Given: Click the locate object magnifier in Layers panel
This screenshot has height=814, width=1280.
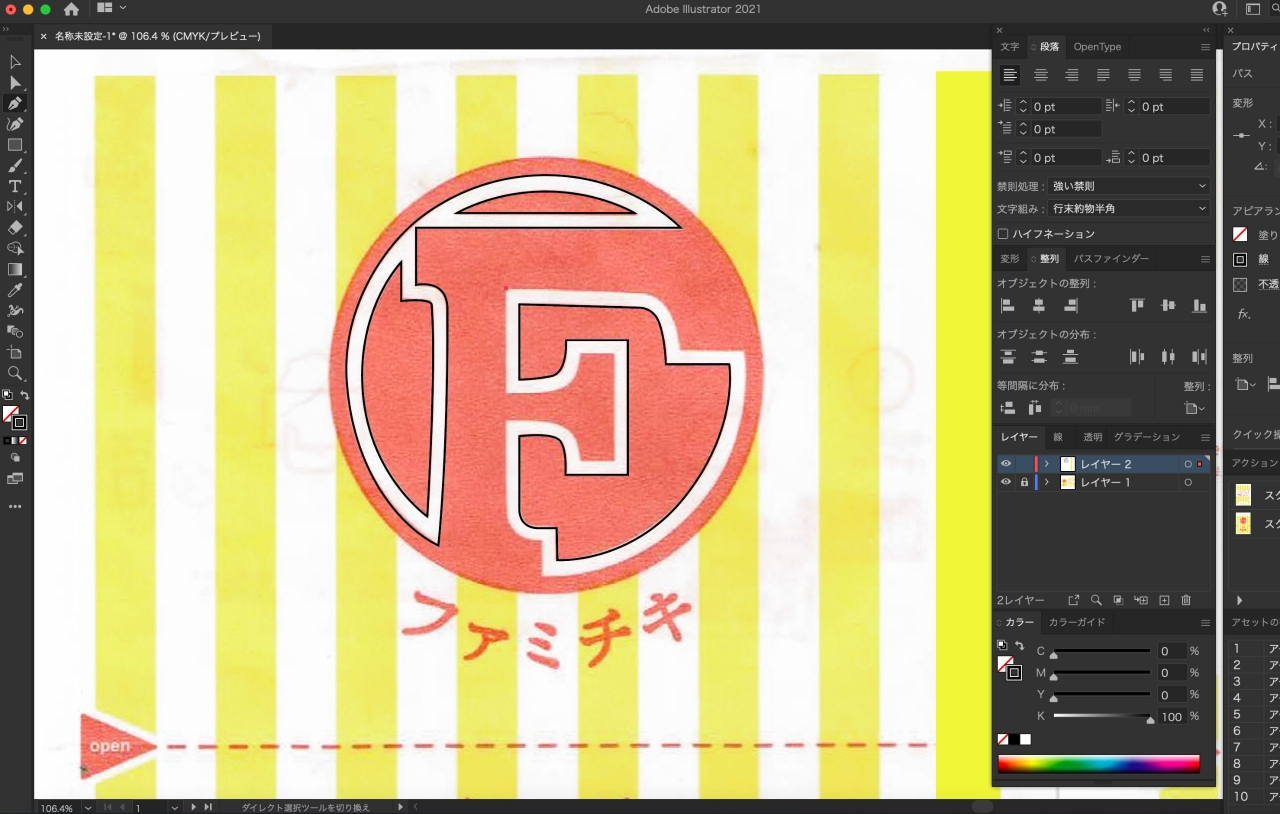Looking at the screenshot, I should (1096, 600).
